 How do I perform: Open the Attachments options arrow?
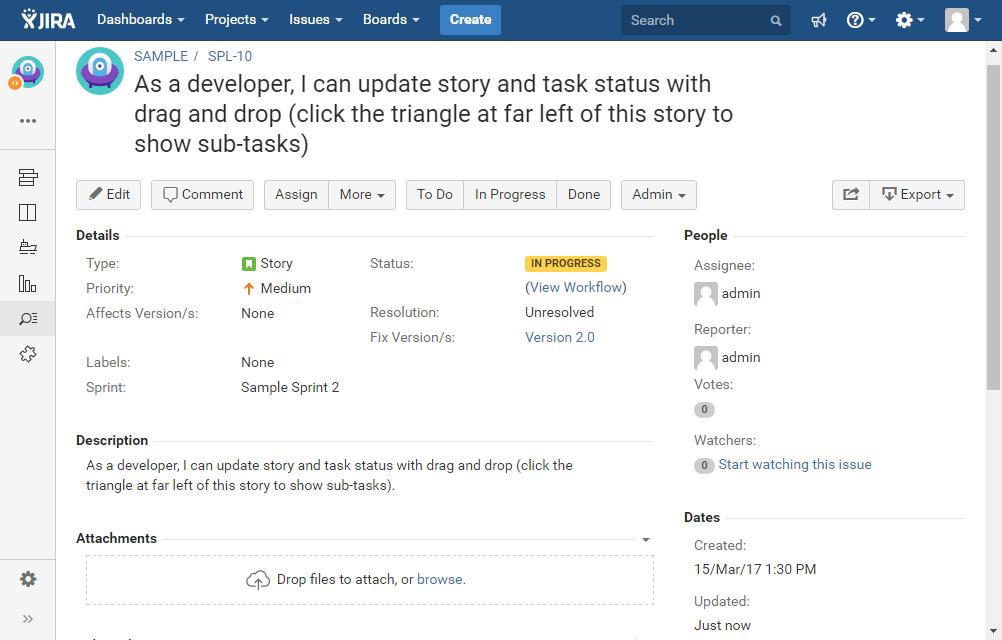point(645,540)
